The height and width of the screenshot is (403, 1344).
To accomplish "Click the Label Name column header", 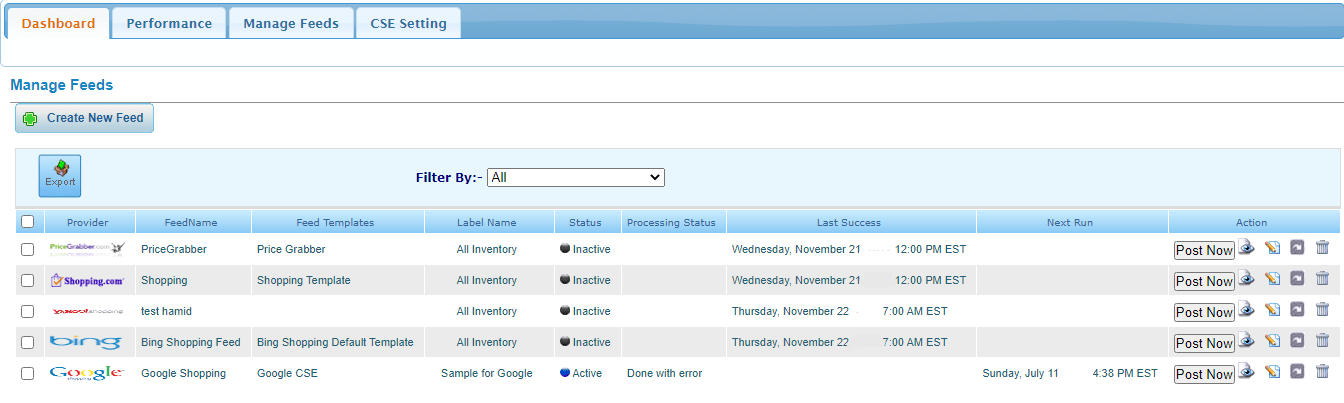I will coord(487,222).
